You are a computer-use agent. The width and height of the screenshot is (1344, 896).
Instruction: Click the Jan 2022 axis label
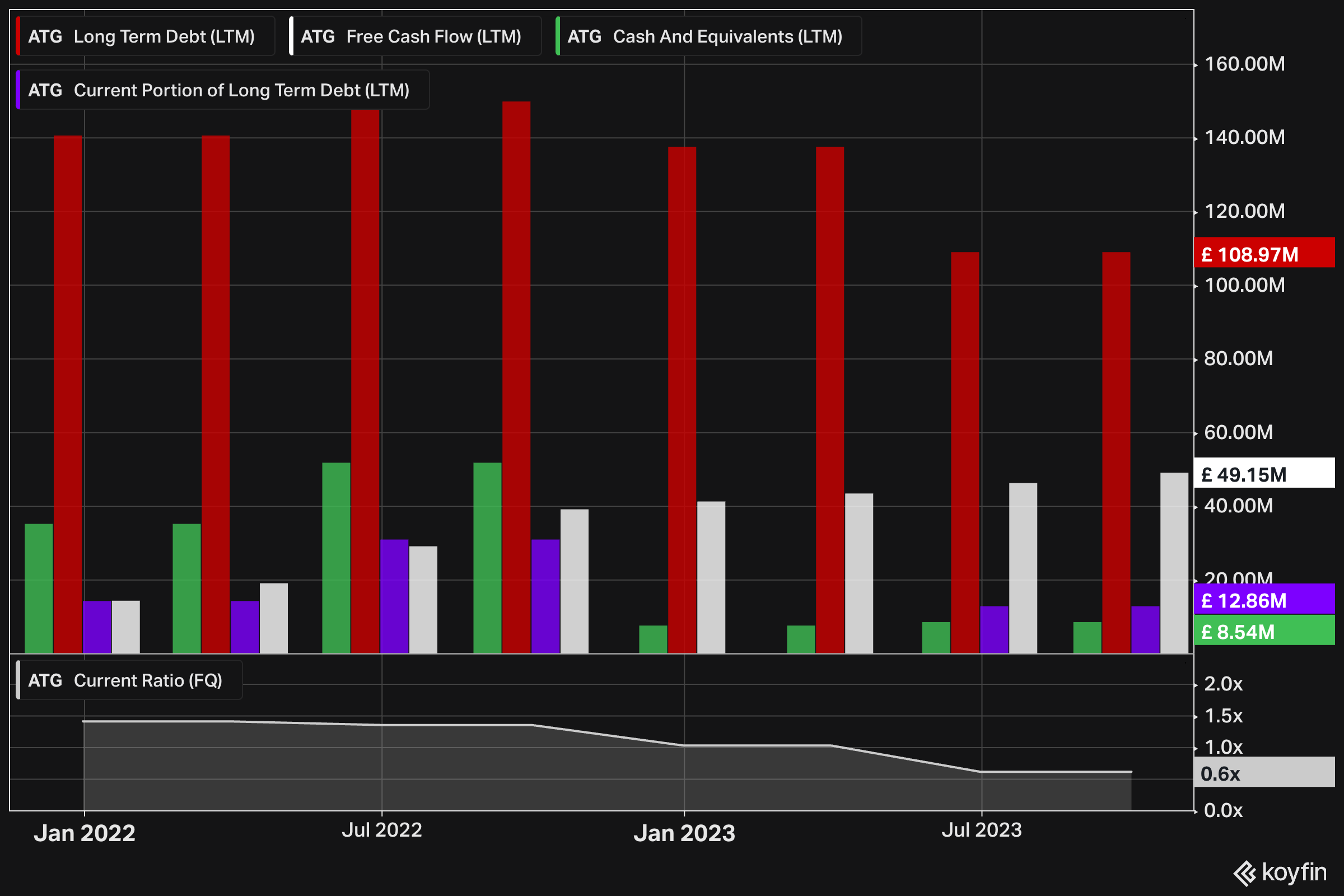click(85, 833)
